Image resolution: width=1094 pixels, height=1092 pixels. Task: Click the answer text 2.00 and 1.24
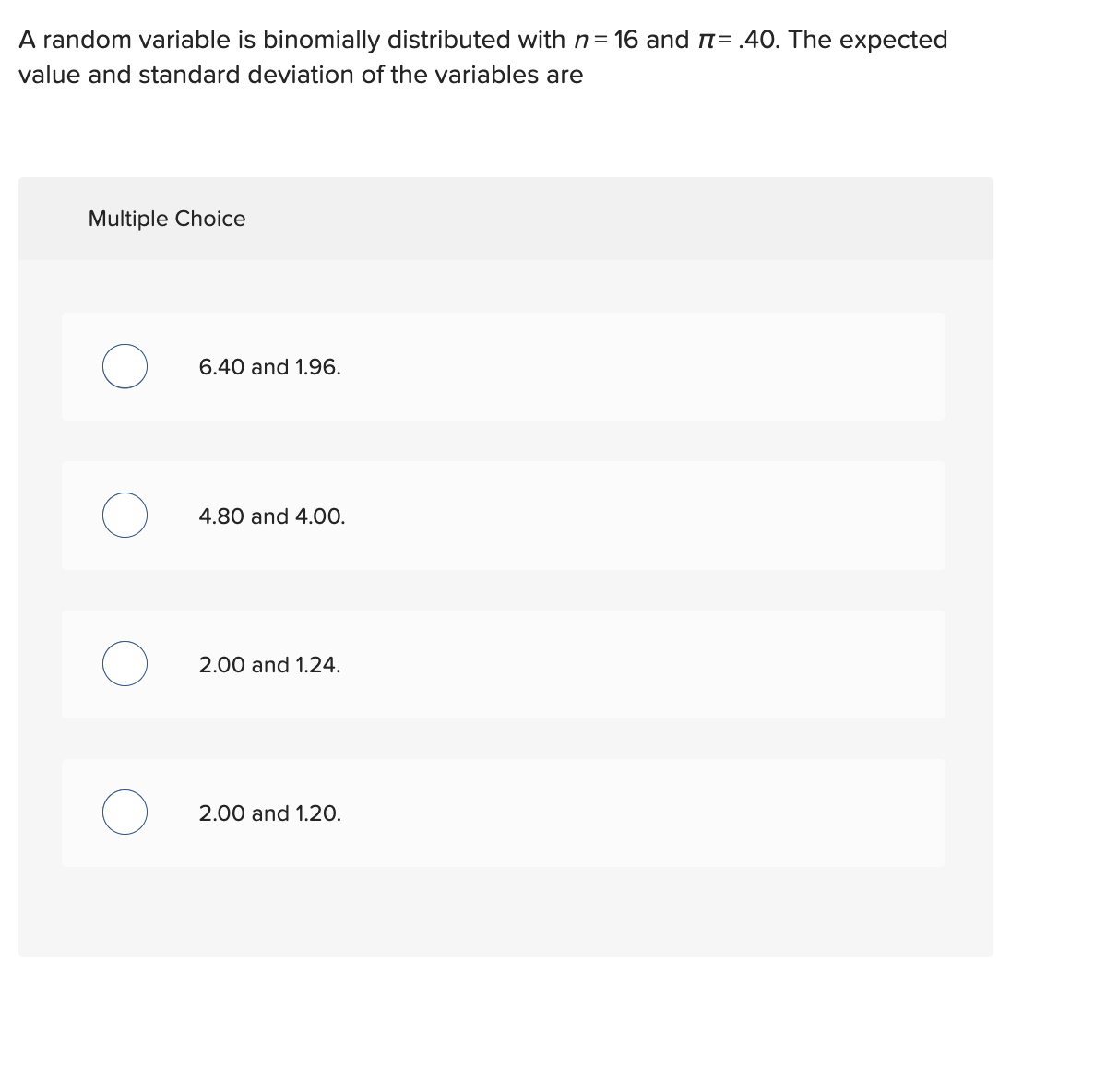pyautogui.click(x=269, y=664)
